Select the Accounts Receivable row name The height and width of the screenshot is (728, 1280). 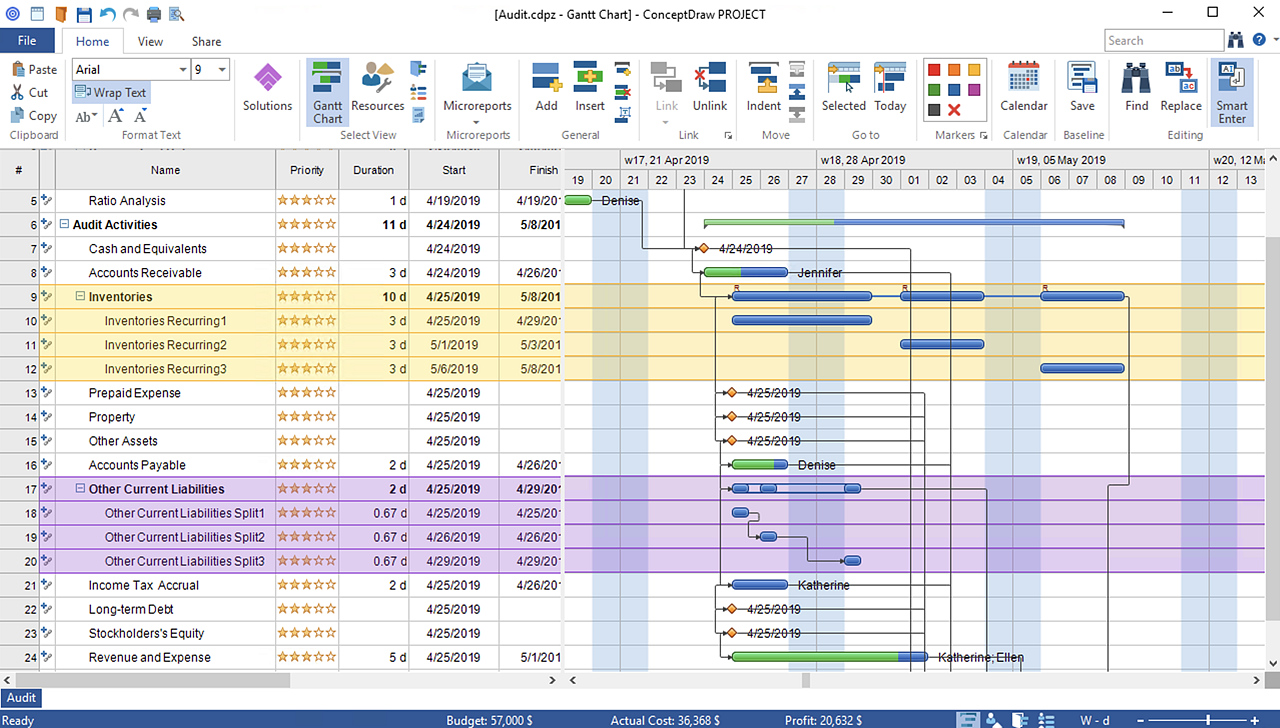pyautogui.click(x=145, y=273)
